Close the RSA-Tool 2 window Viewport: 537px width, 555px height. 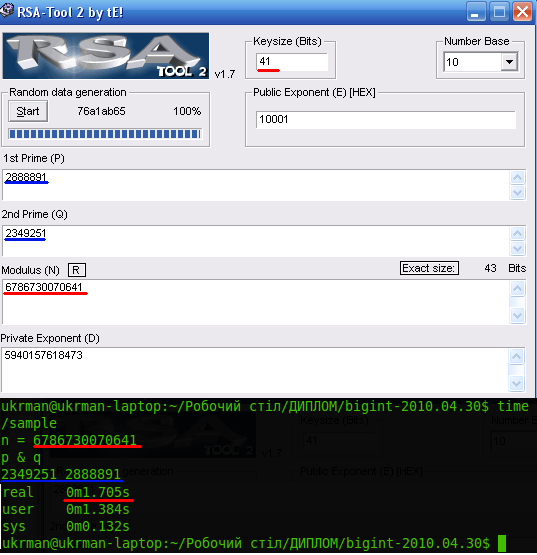pyautogui.click(x=522, y=12)
